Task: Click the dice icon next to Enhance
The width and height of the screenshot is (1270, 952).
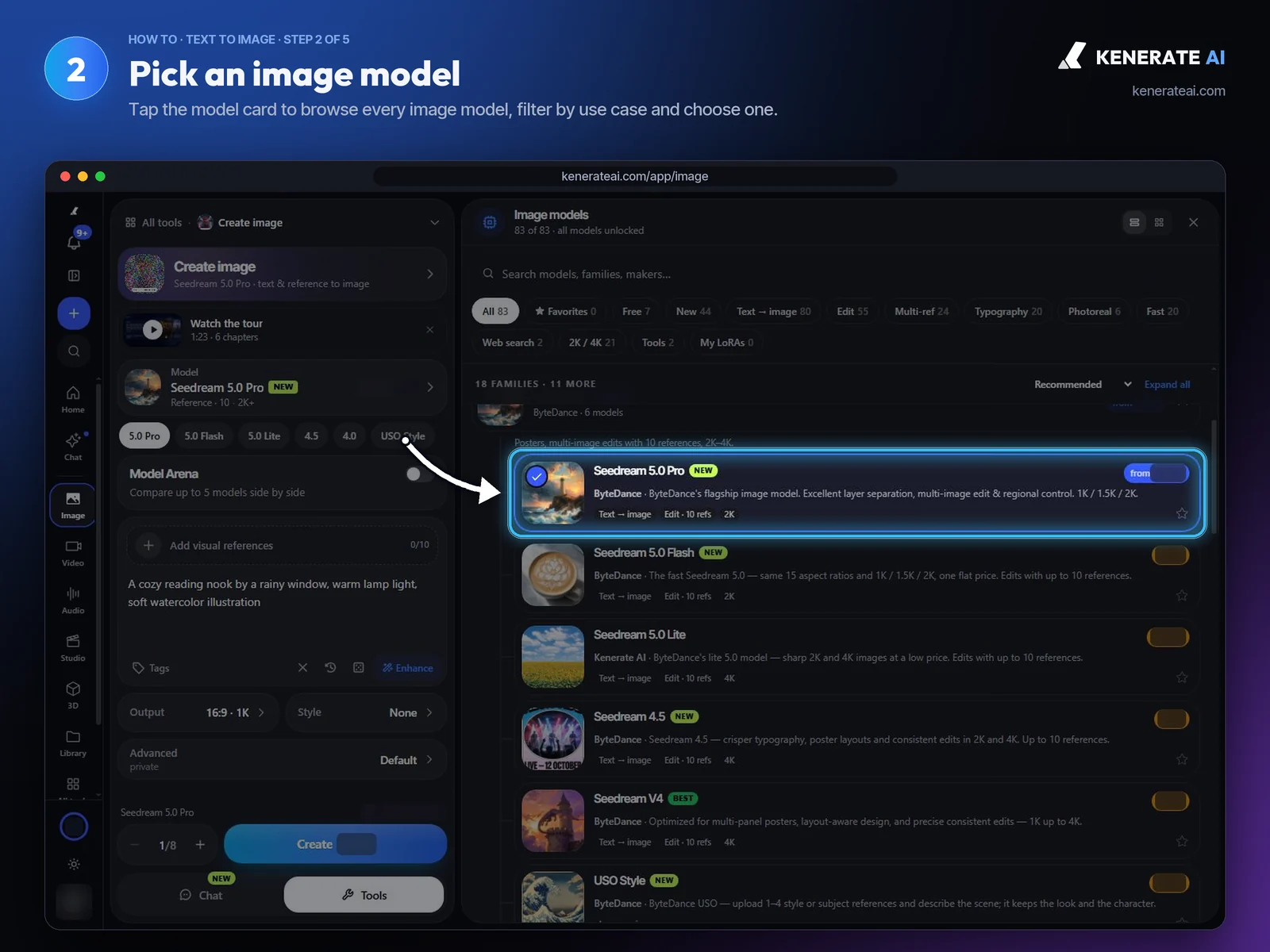Action: coord(359,668)
